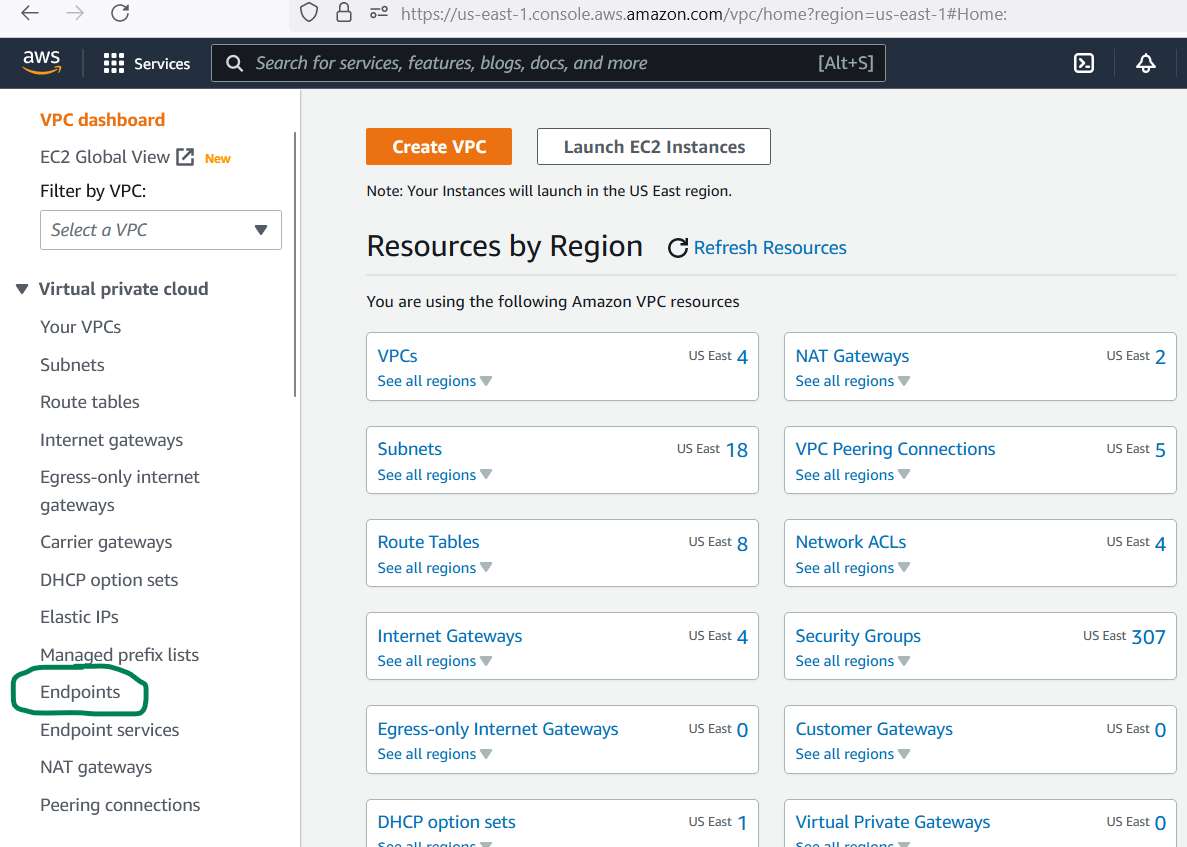The width and height of the screenshot is (1187, 847).
Task: Open the DHCP option sets resource card link
Action: (446, 822)
